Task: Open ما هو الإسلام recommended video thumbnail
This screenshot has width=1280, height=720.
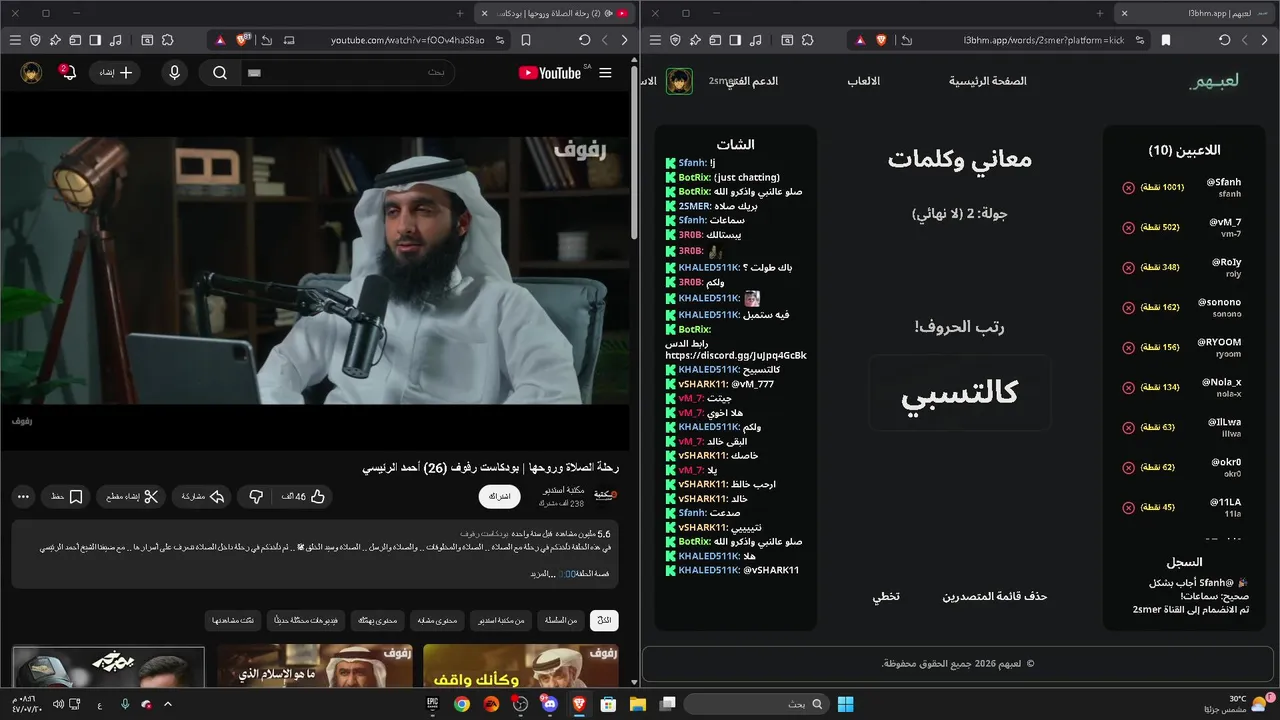Action: click(x=314, y=665)
